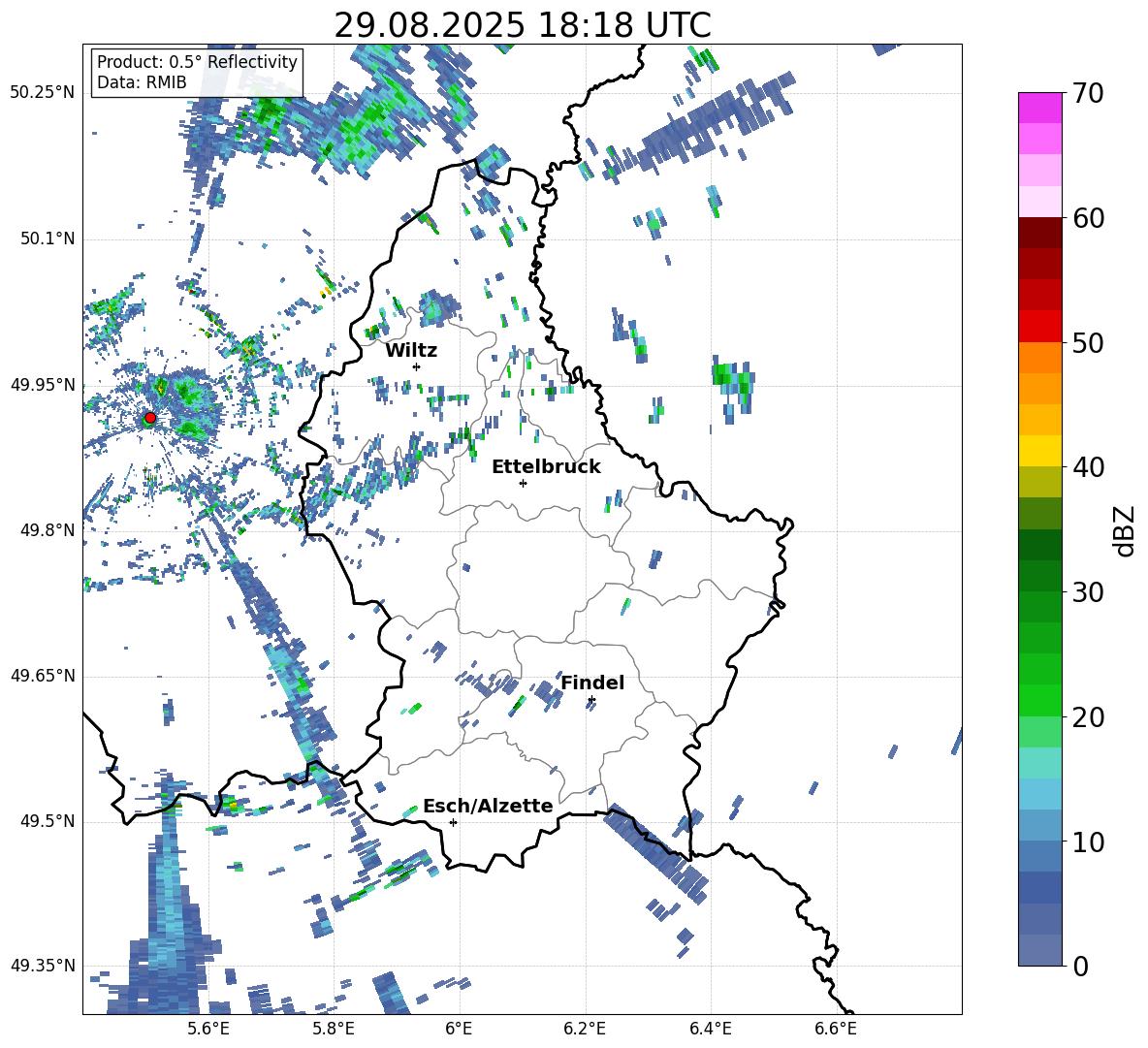Click the yellow colorbar segment near 40
The width and height of the screenshot is (1148, 1048).
(x=1039, y=451)
